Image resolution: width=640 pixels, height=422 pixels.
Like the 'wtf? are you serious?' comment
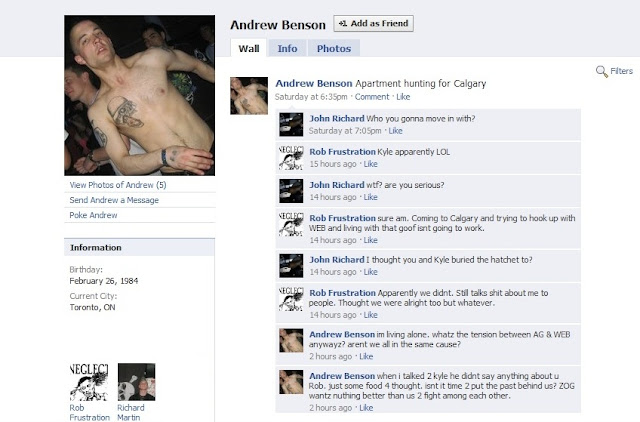pos(371,197)
